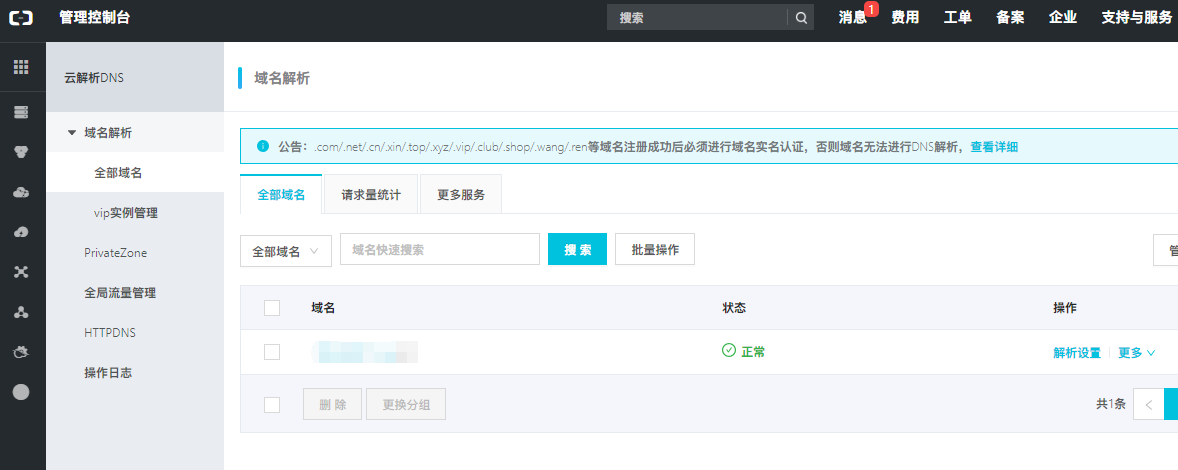The height and width of the screenshot is (470, 1178).
Task: Click the database icon below the server icon
Action: pos(21,152)
